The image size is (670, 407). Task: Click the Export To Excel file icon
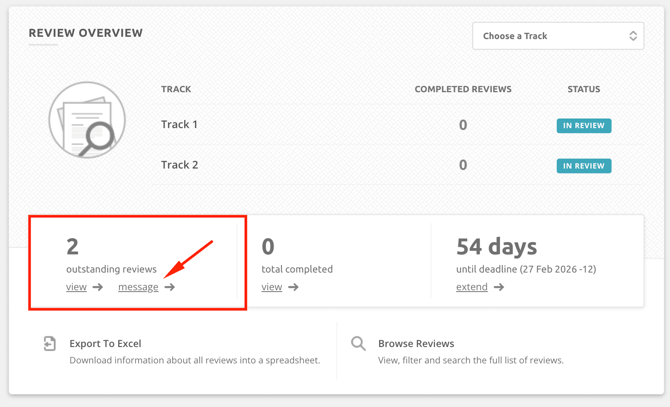pyautogui.click(x=50, y=344)
